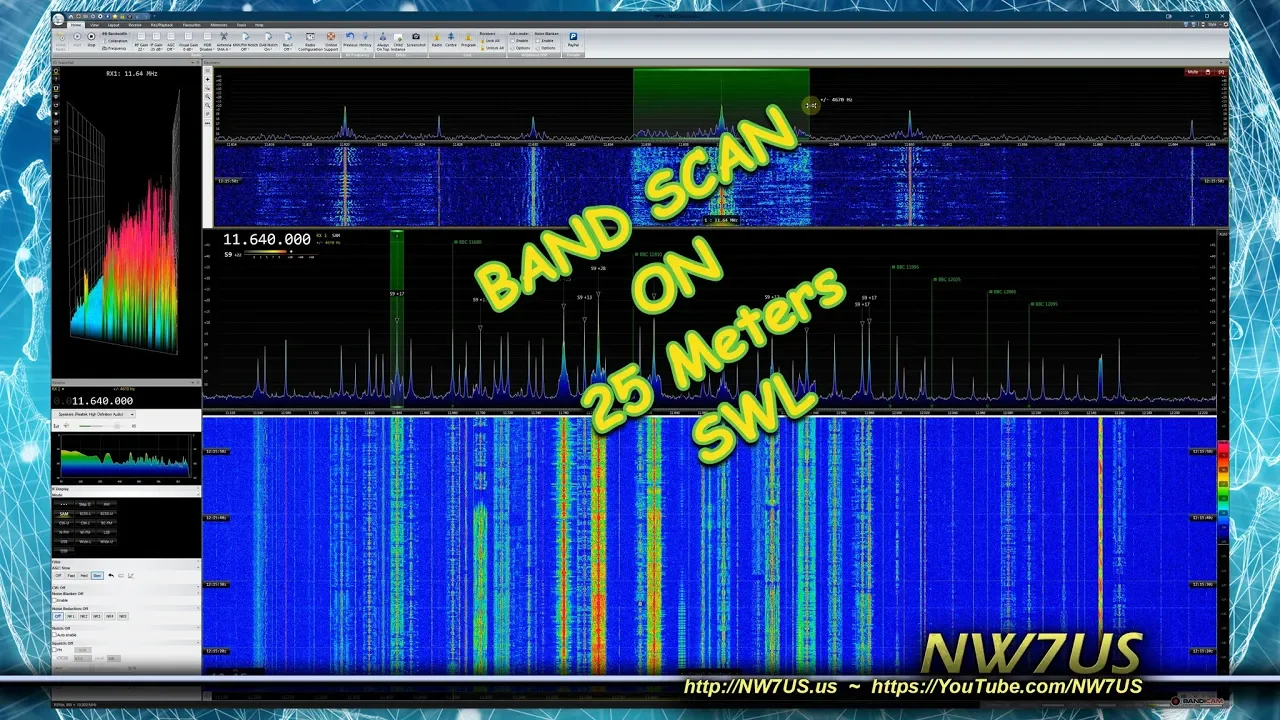
Task: Click the Always On Top icon
Action: click(382, 39)
